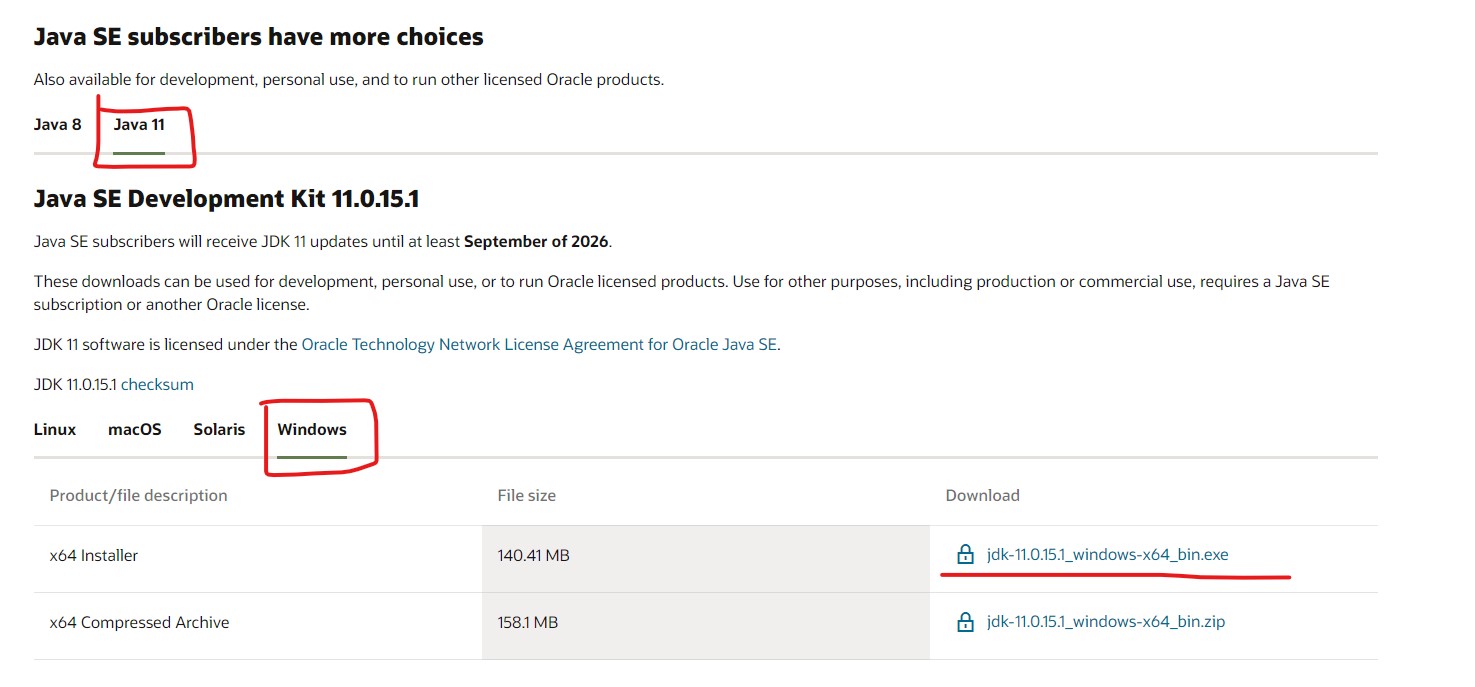Switch to the Java 8 tab

coord(58,125)
